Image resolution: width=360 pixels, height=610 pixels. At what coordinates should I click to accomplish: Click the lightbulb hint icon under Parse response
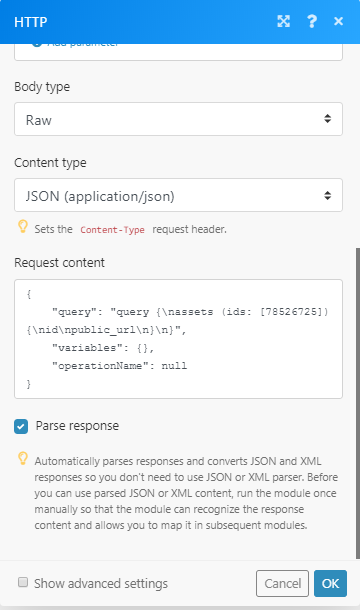tap(23, 458)
